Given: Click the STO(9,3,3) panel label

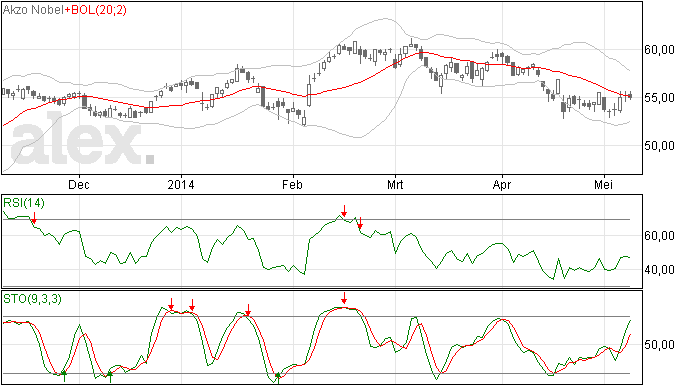Looking at the screenshot, I should (33, 299).
